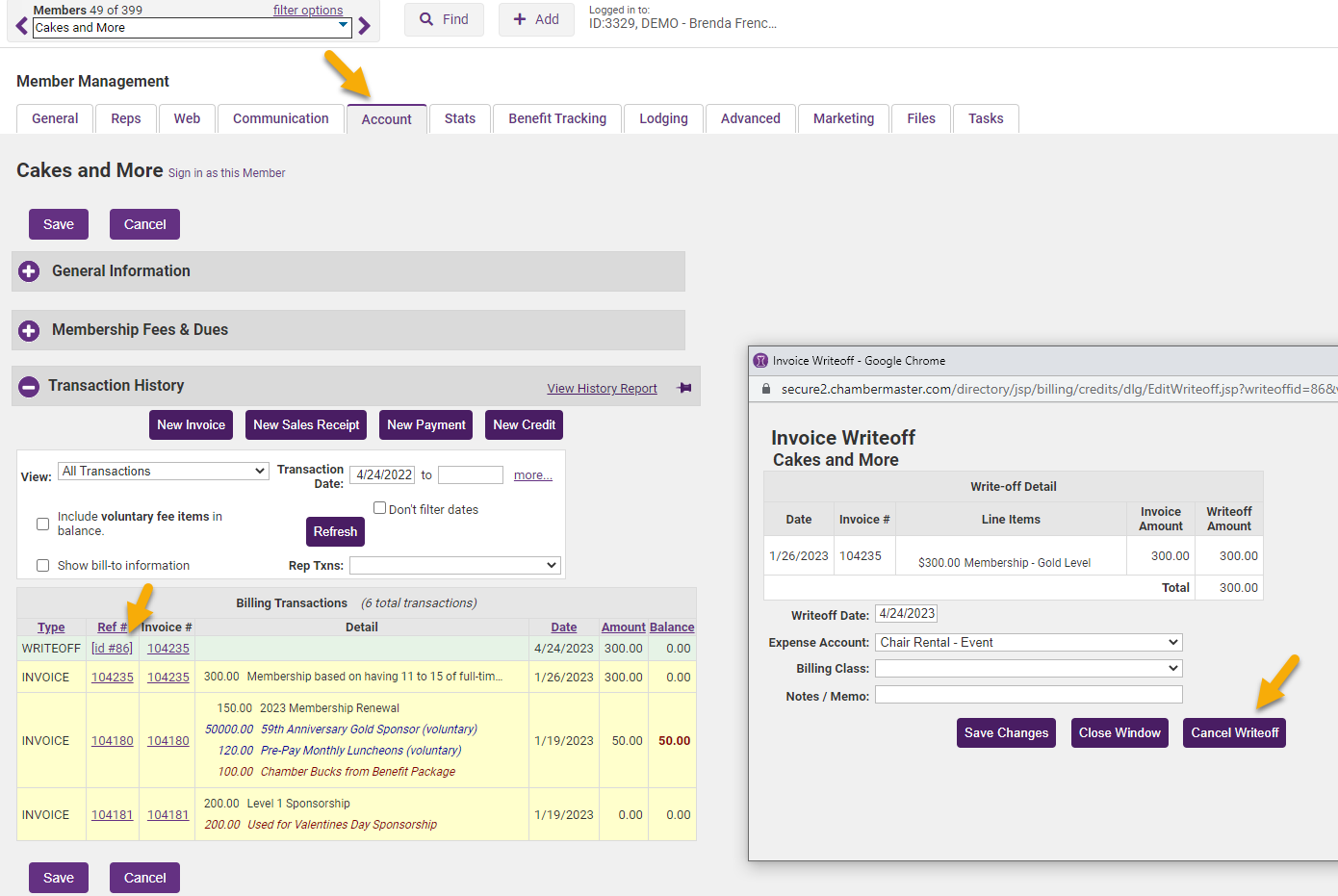Expand the General Information section
This screenshot has width=1338, height=896.
(29, 271)
